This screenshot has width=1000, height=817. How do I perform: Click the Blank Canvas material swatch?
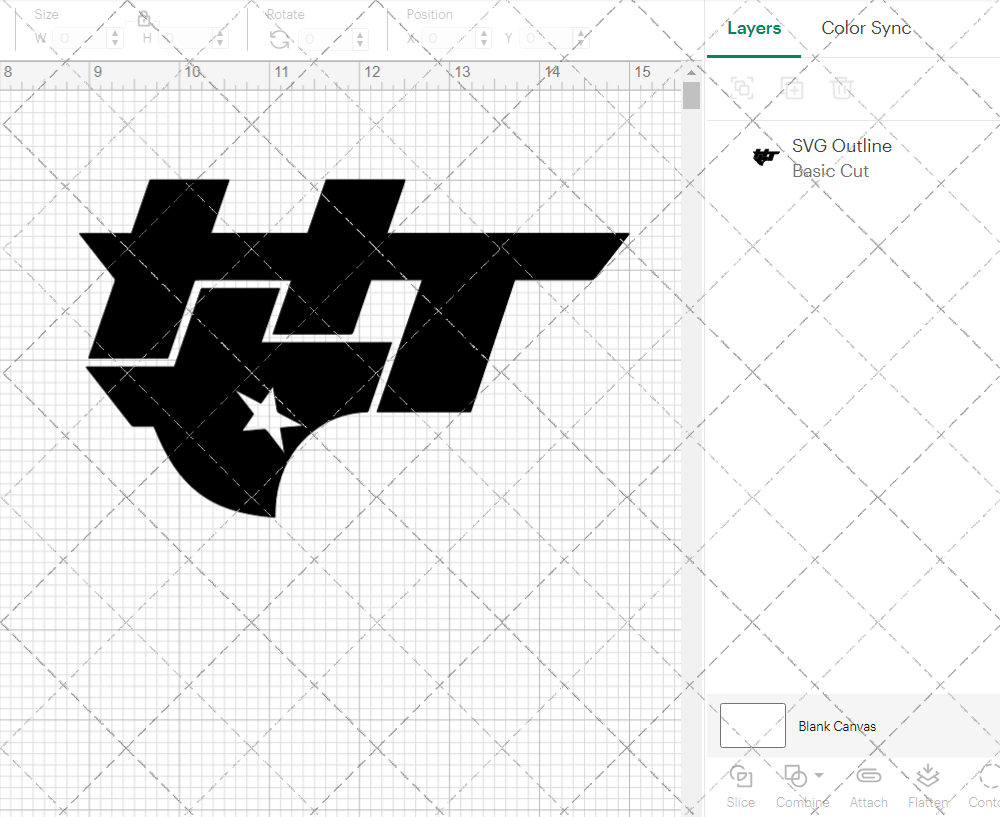click(752, 726)
